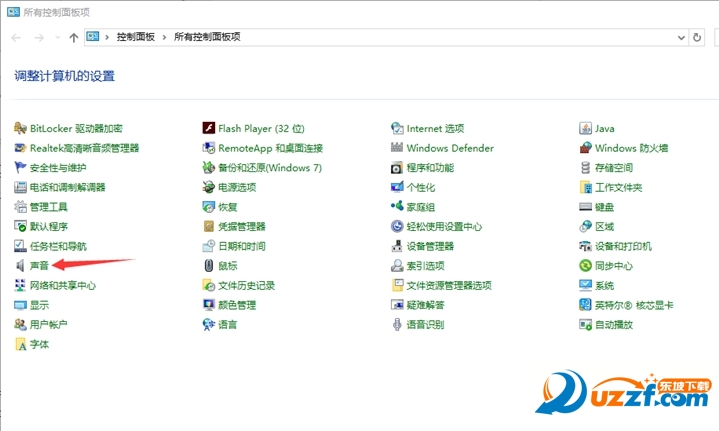Viewport: 719px width, 431px height.
Task: Open the BitLocker 驱动器加密 icon
Action: [x=20, y=128]
